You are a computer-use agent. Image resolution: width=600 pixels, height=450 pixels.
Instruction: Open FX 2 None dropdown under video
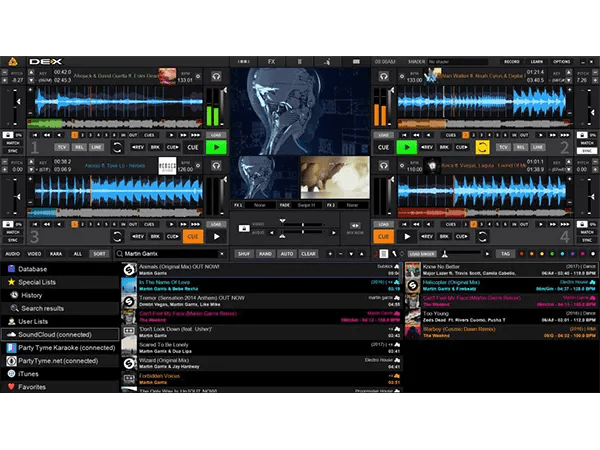[x=352, y=205]
